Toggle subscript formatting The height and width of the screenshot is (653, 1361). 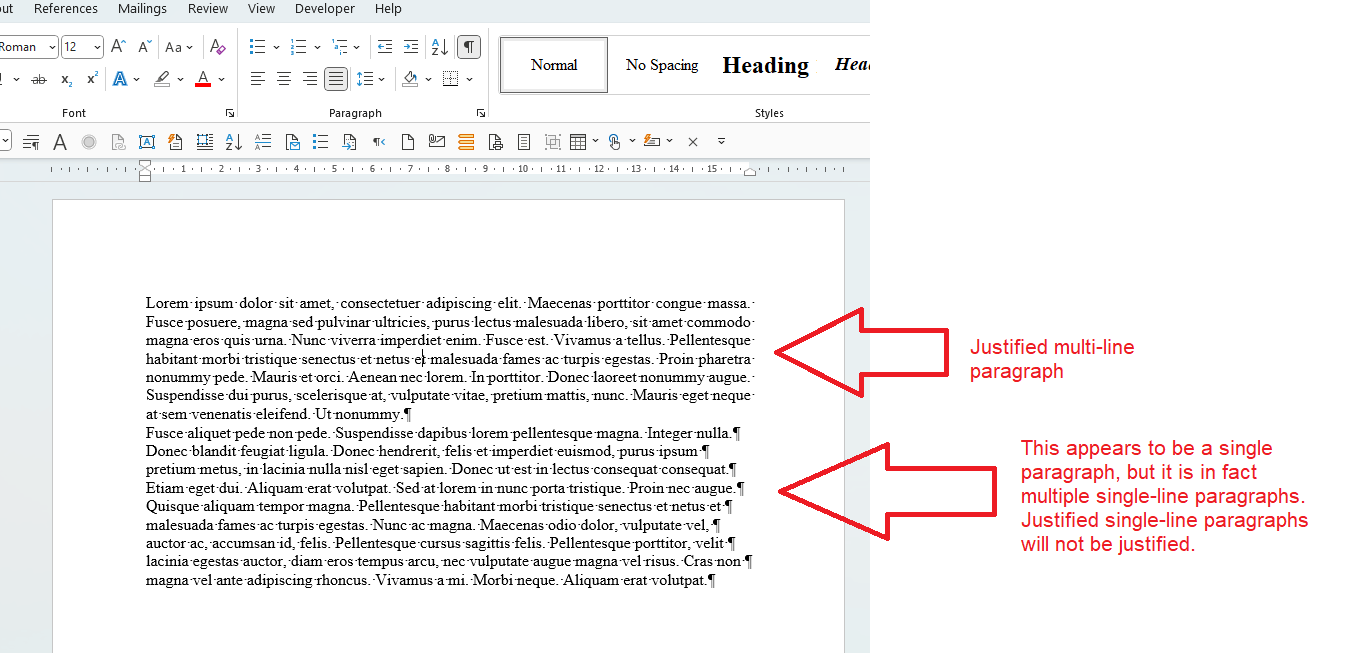66,79
